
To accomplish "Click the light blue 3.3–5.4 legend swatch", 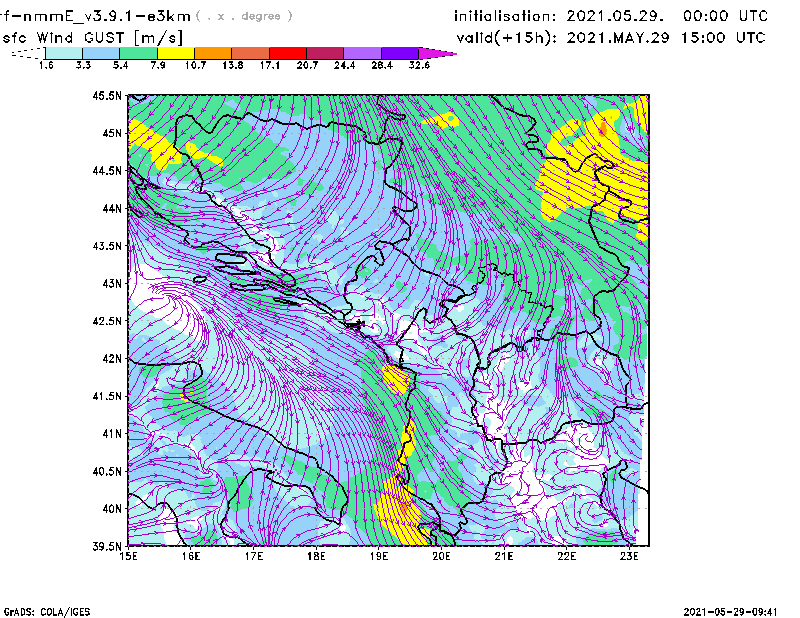I will [x=101, y=53].
